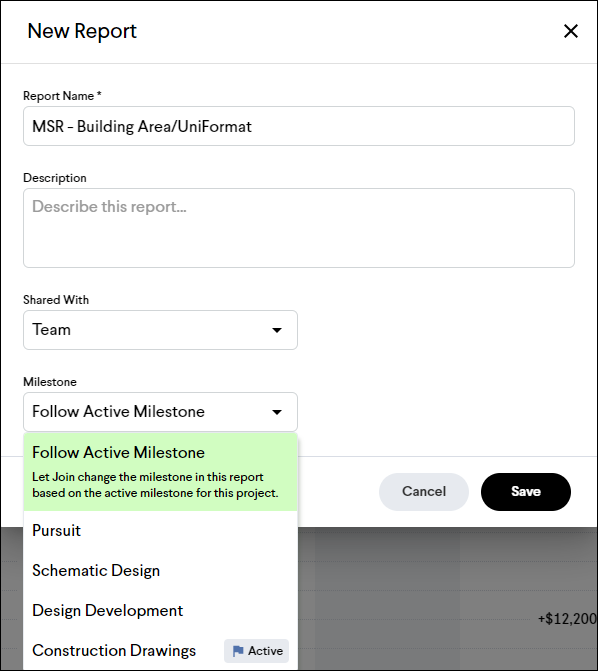This screenshot has width=598, height=671.
Task: Click the New Report dialog title
Action: [x=82, y=31]
